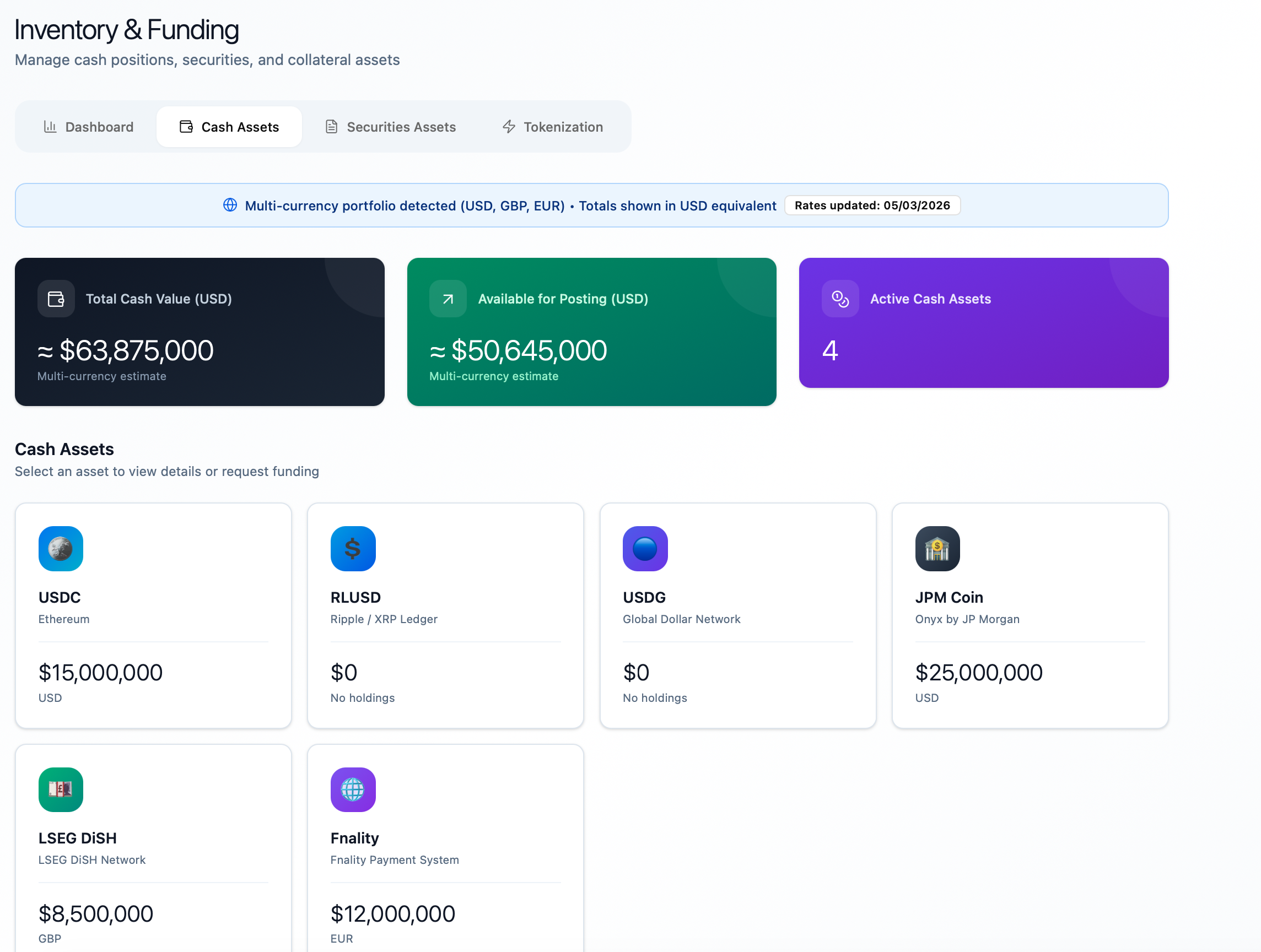The height and width of the screenshot is (952, 1261).
Task: Select the USDC coin icon
Action: tap(61, 549)
